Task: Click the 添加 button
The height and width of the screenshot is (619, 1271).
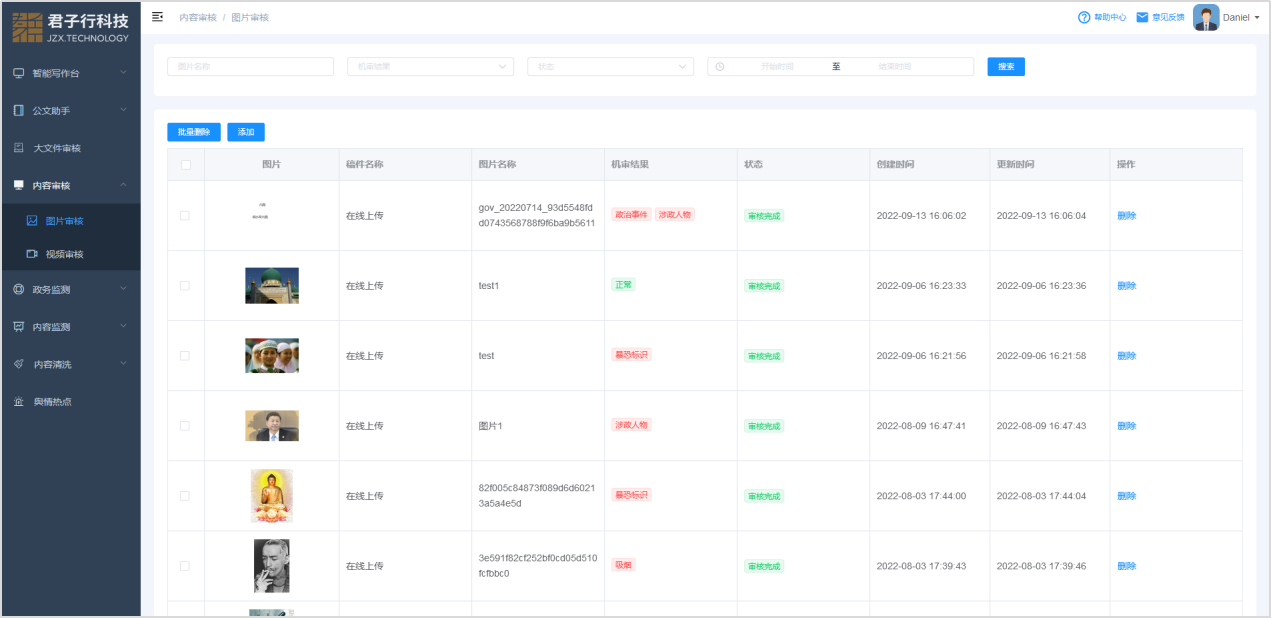Action: (x=246, y=132)
